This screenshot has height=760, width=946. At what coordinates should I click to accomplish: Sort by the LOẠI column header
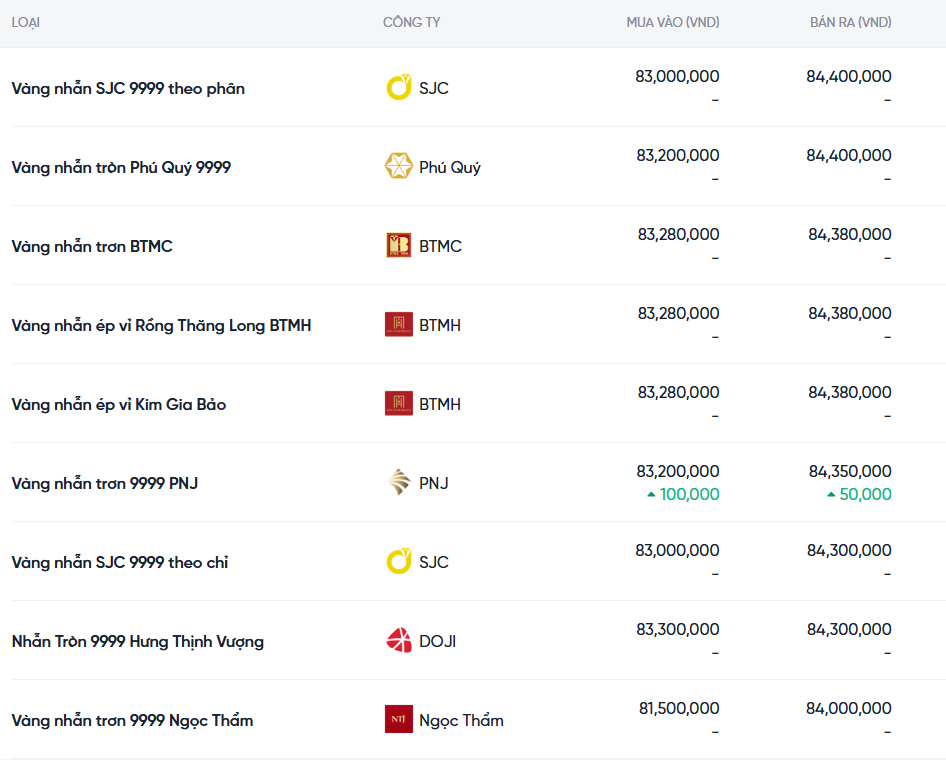(x=26, y=22)
